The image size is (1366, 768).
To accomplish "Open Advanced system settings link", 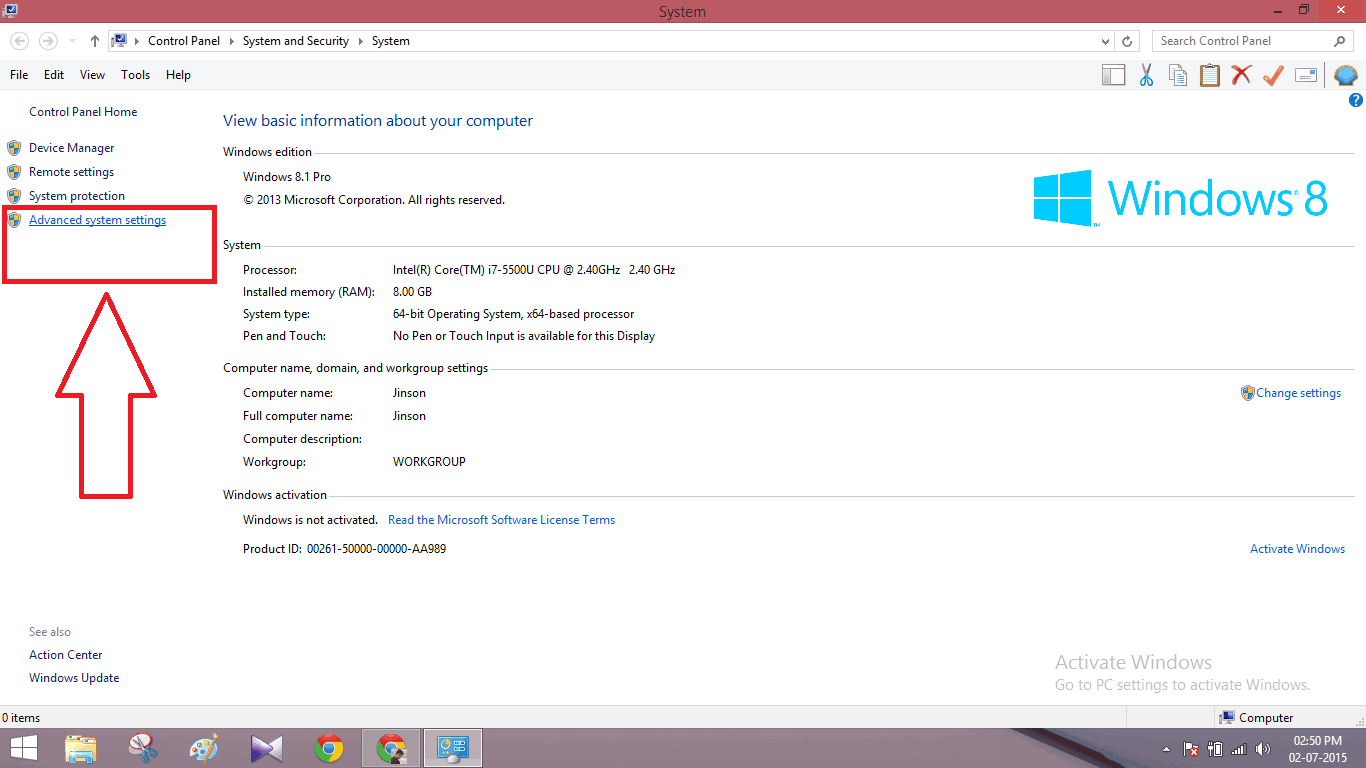I will point(98,220).
